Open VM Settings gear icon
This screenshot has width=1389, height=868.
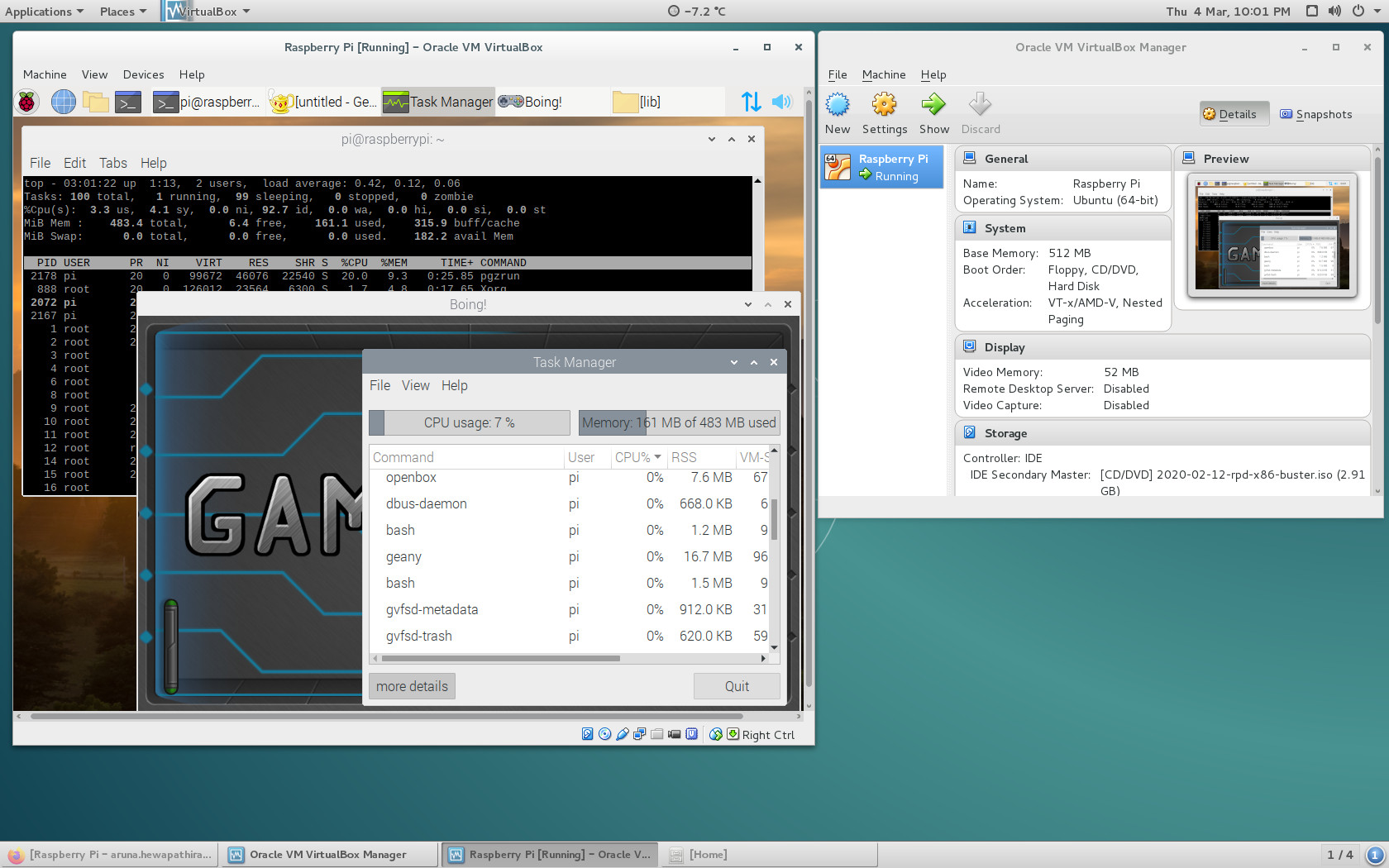[885, 112]
